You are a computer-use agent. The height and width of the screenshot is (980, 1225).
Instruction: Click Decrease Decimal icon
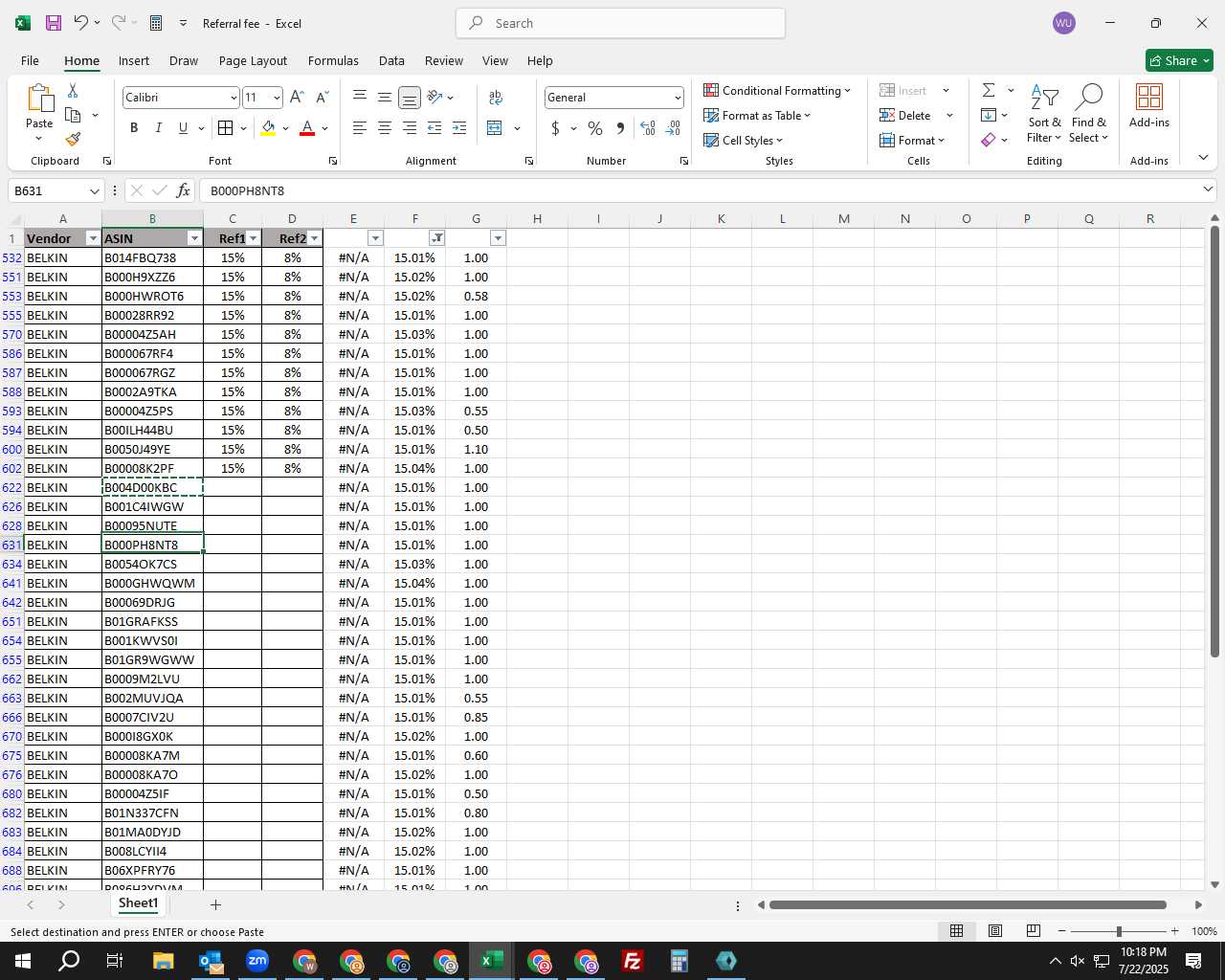point(673,128)
